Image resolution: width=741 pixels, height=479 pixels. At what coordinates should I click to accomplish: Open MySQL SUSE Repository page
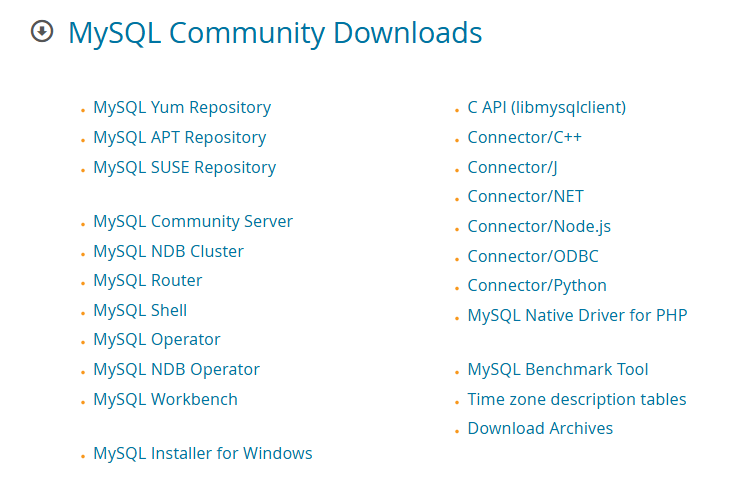(184, 167)
